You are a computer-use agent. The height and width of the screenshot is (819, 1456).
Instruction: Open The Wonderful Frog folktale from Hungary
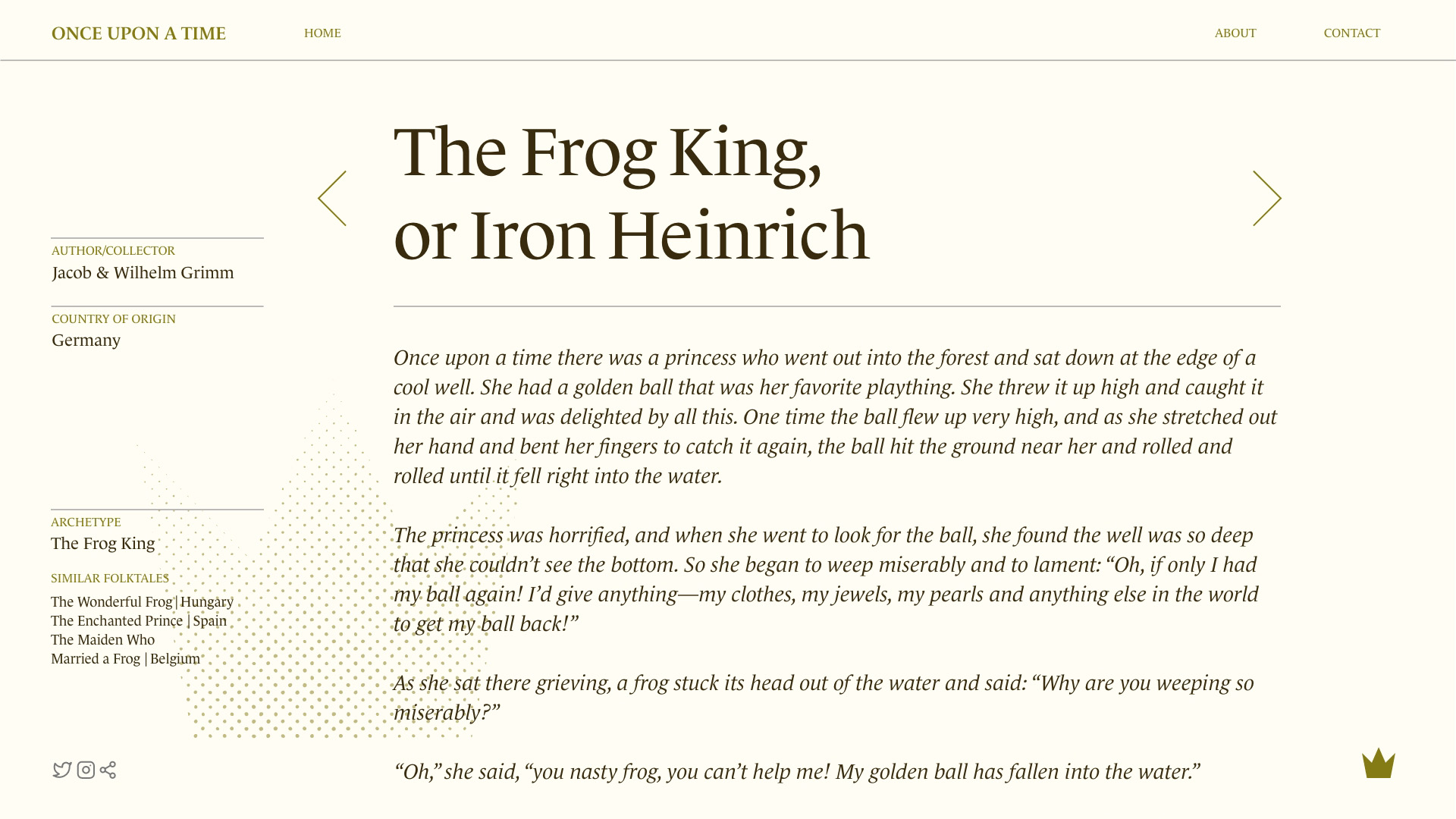142,602
